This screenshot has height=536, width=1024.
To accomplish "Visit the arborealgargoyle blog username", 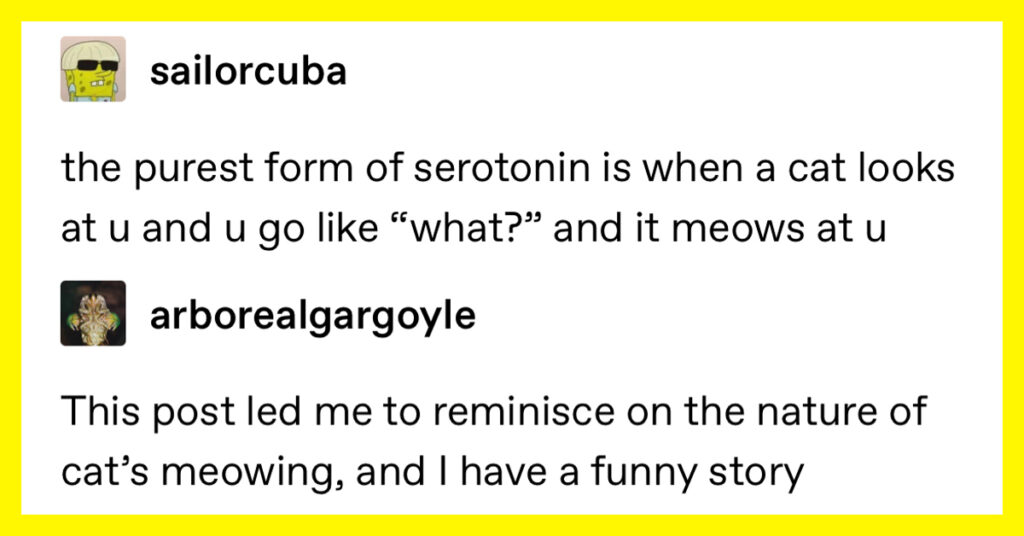I will 313,317.
